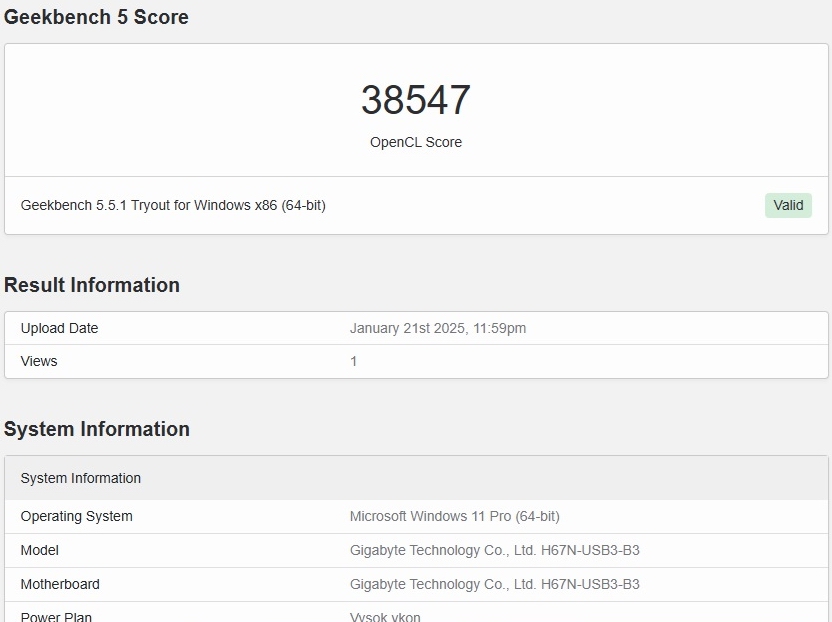Click the green Valid badge
The height and width of the screenshot is (622, 832).
click(788, 205)
